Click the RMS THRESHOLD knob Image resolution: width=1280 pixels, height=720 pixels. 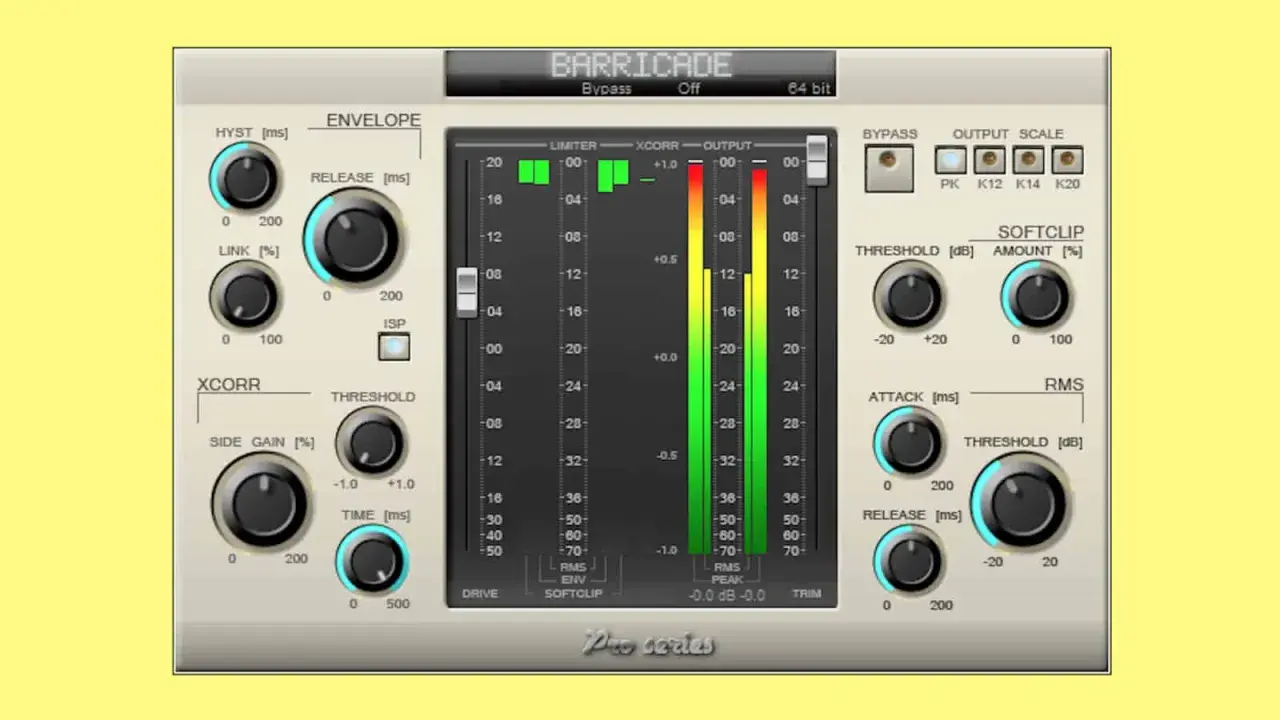pyautogui.click(x=1021, y=500)
